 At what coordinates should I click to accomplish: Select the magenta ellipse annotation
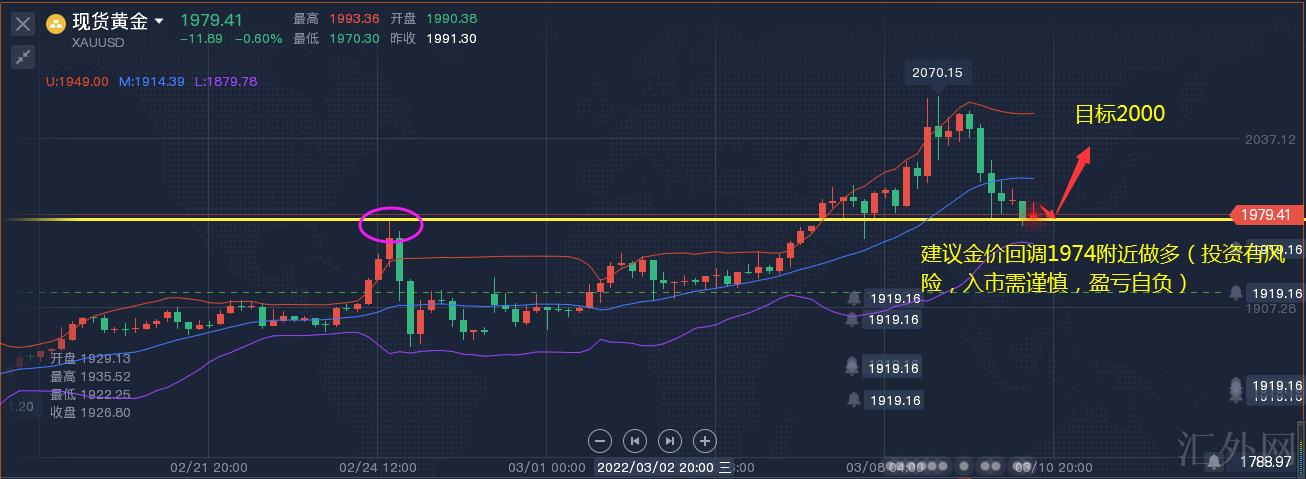pyautogui.click(x=391, y=225)
